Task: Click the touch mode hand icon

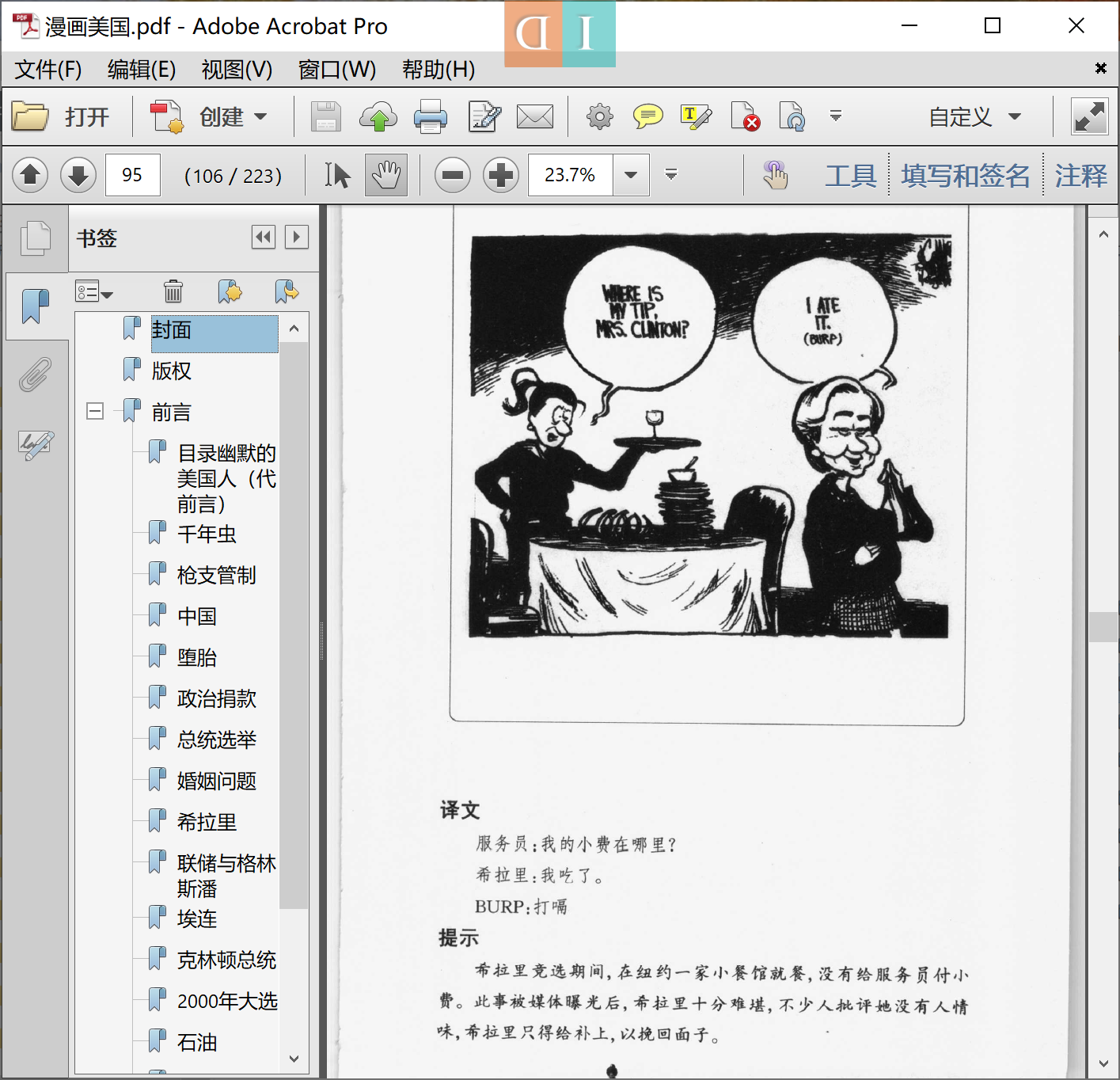Action: pos(776,175)
